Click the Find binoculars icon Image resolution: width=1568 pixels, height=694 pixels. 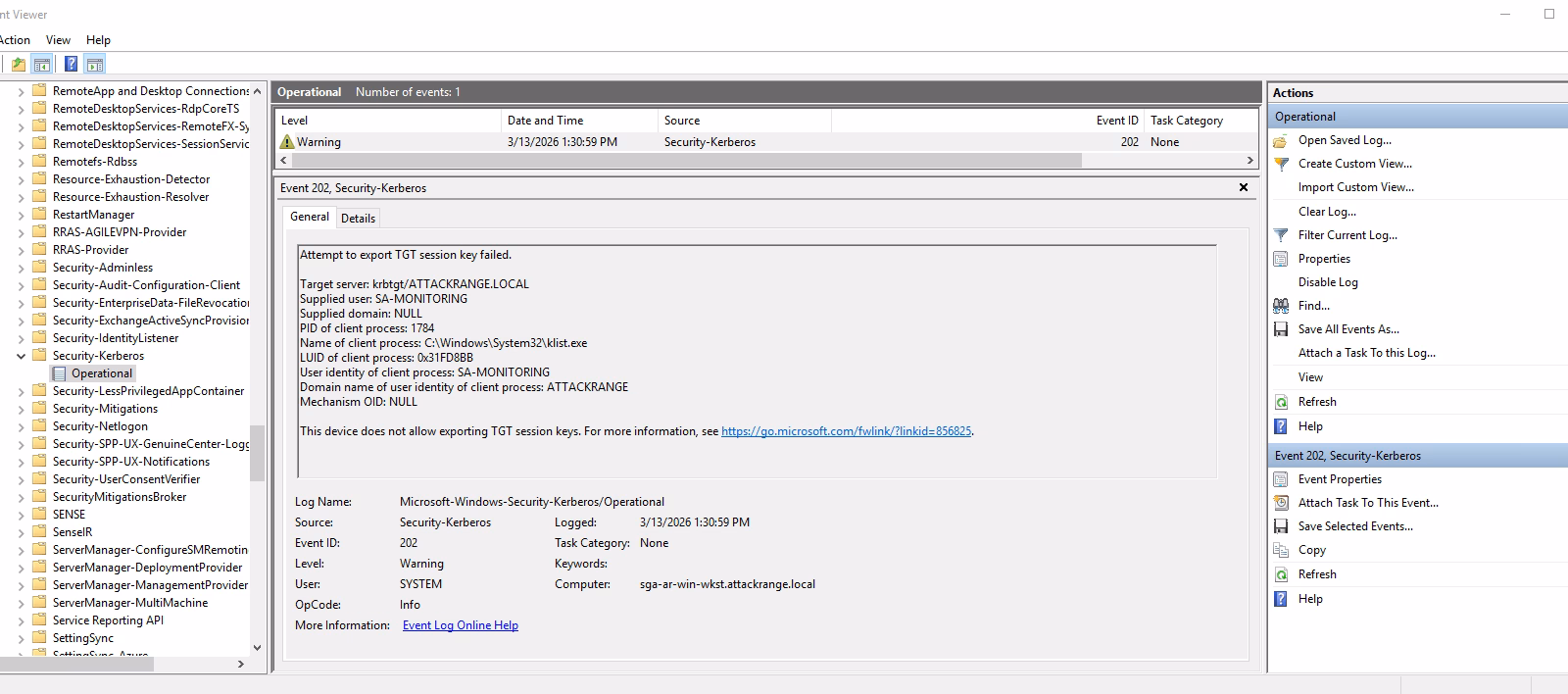tap(1280, 306)
